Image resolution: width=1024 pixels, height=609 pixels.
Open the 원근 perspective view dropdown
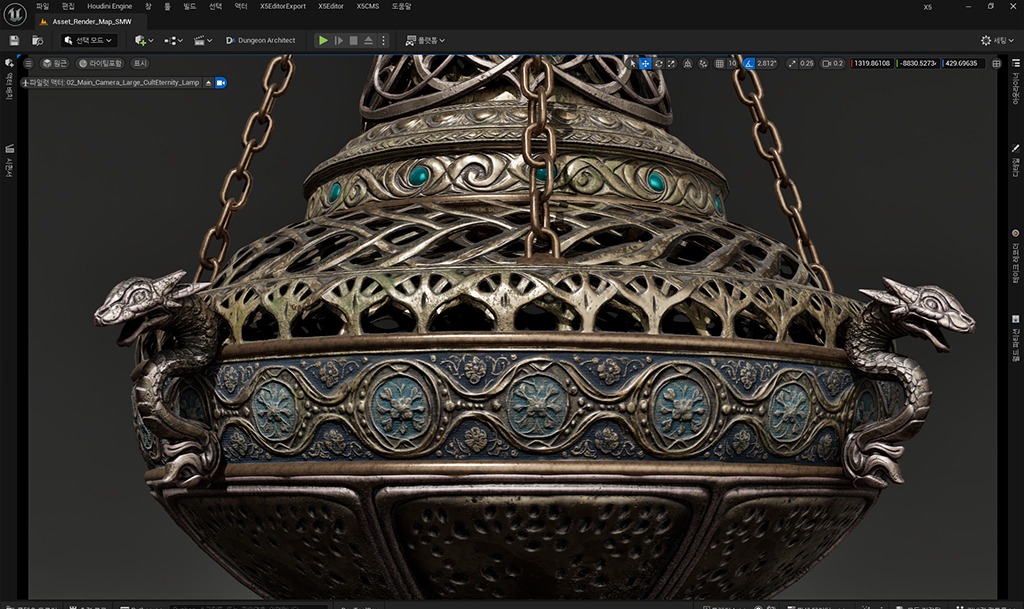[55, 62]
